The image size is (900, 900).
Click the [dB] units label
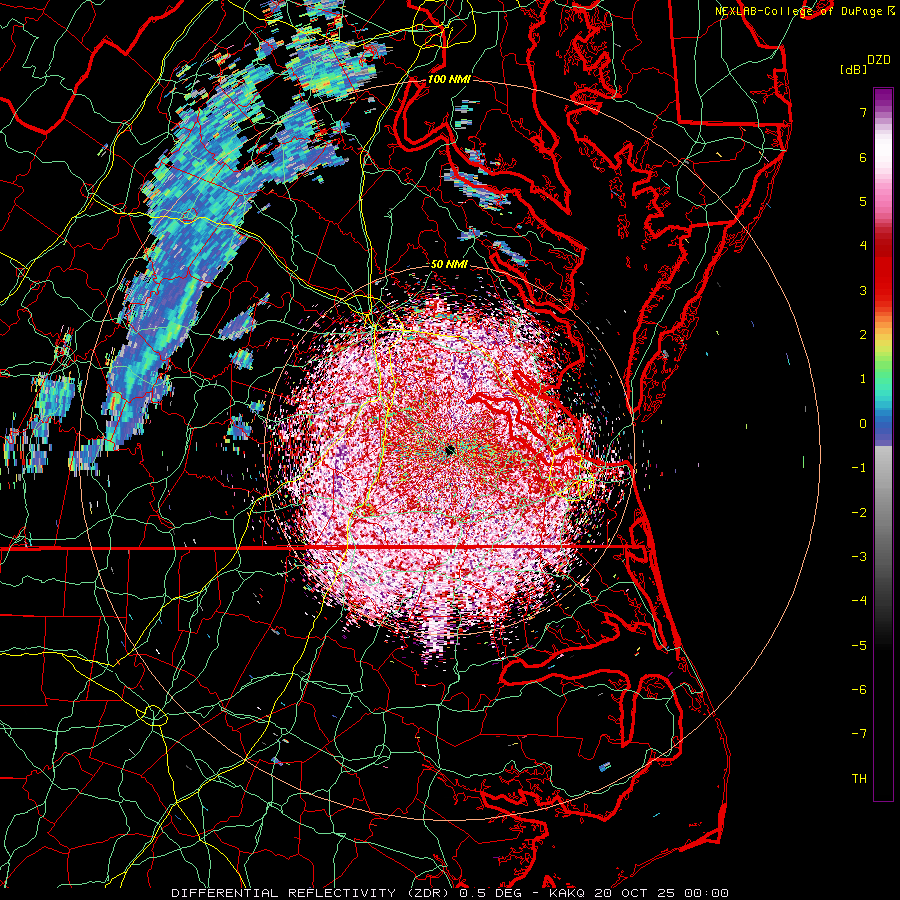pyautogui.click(x=853, y=69)
